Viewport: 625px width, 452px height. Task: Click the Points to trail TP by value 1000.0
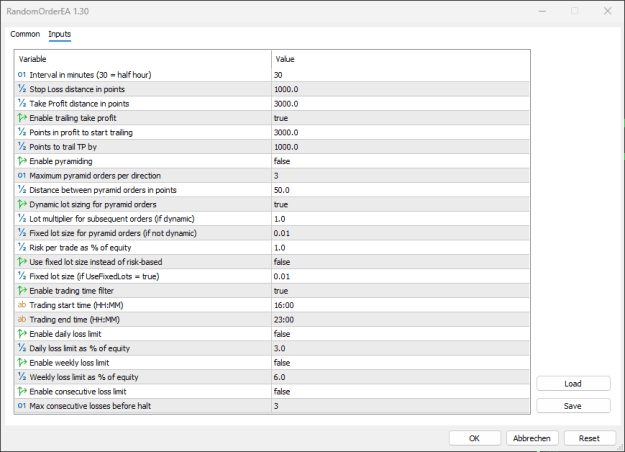pos(286,147)
